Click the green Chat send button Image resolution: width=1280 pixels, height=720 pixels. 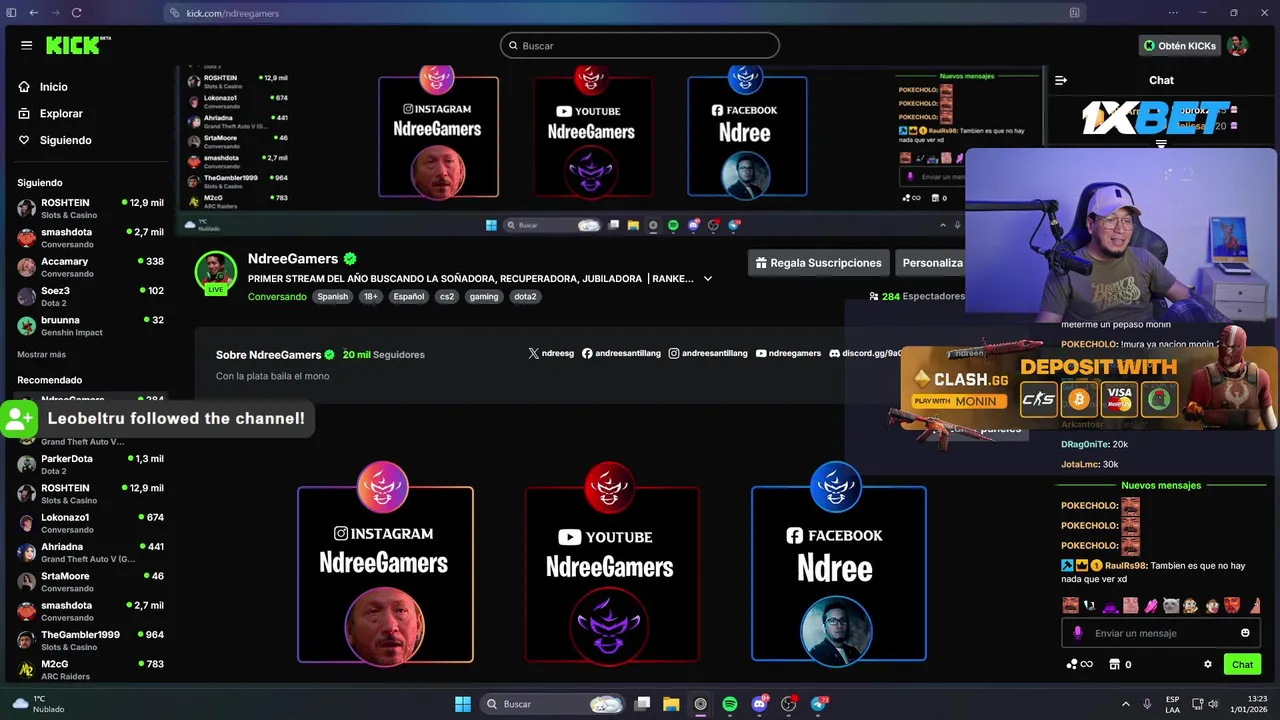[x=1242, y=664]
